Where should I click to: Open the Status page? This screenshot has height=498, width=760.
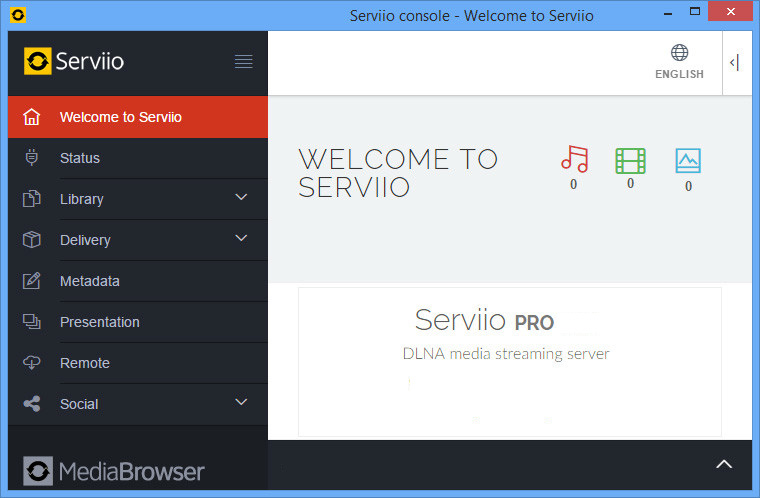pos(138,158)
